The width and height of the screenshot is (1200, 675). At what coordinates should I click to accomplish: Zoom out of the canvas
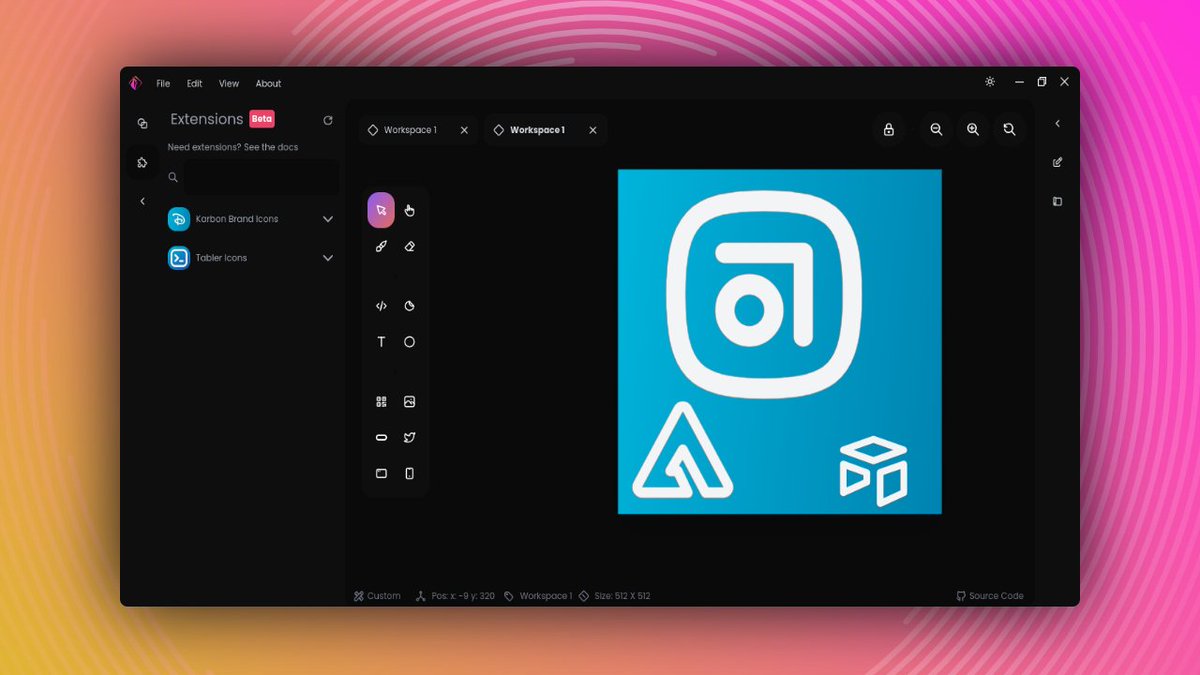point(936,130)
